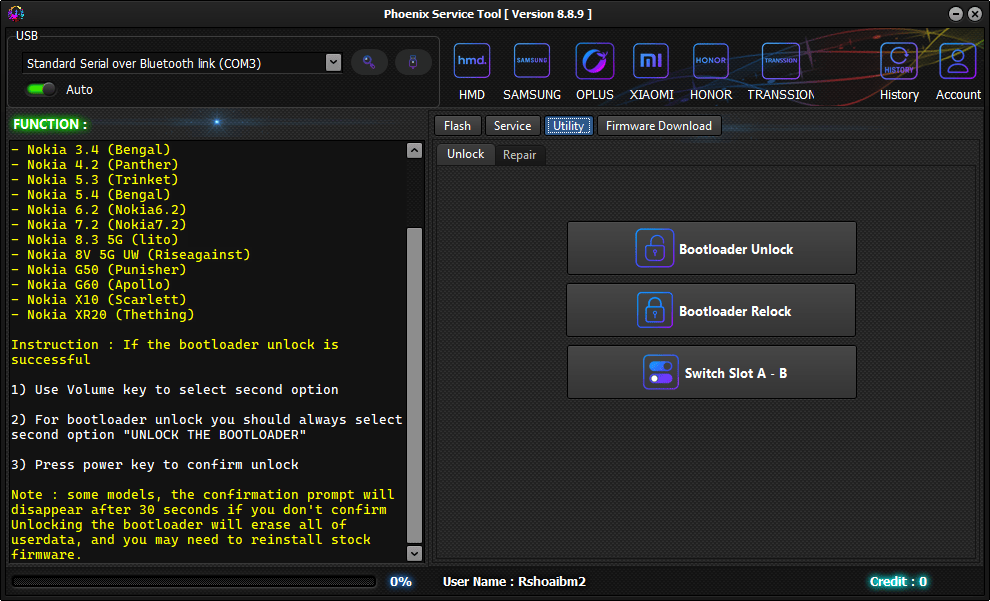The image size is (990, 601).
Task: Open the Standard Serial over Bluetooth combo box
Action: 182,62
